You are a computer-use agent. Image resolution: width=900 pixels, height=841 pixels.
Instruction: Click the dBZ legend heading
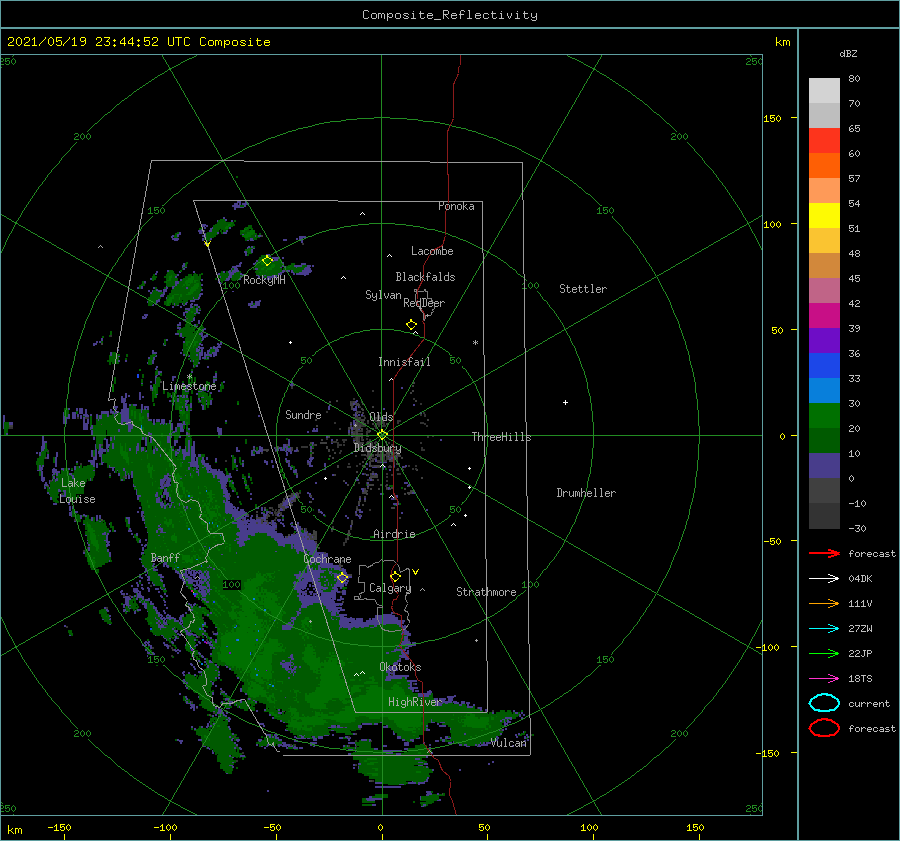click(848, 53)
